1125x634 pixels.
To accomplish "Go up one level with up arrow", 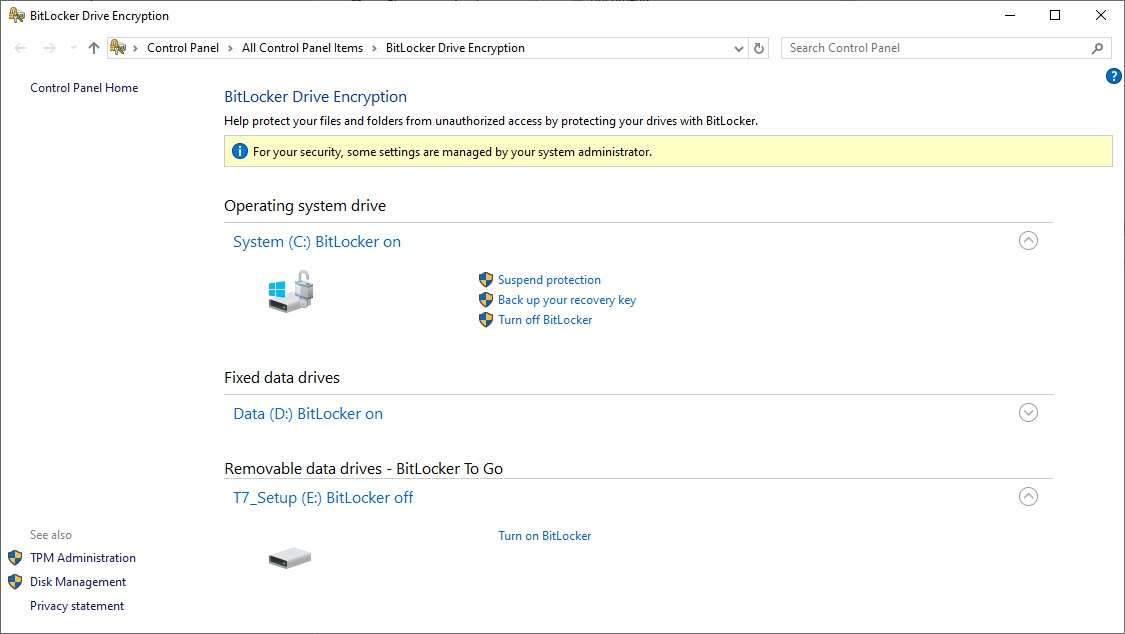I will click(94, 48).
